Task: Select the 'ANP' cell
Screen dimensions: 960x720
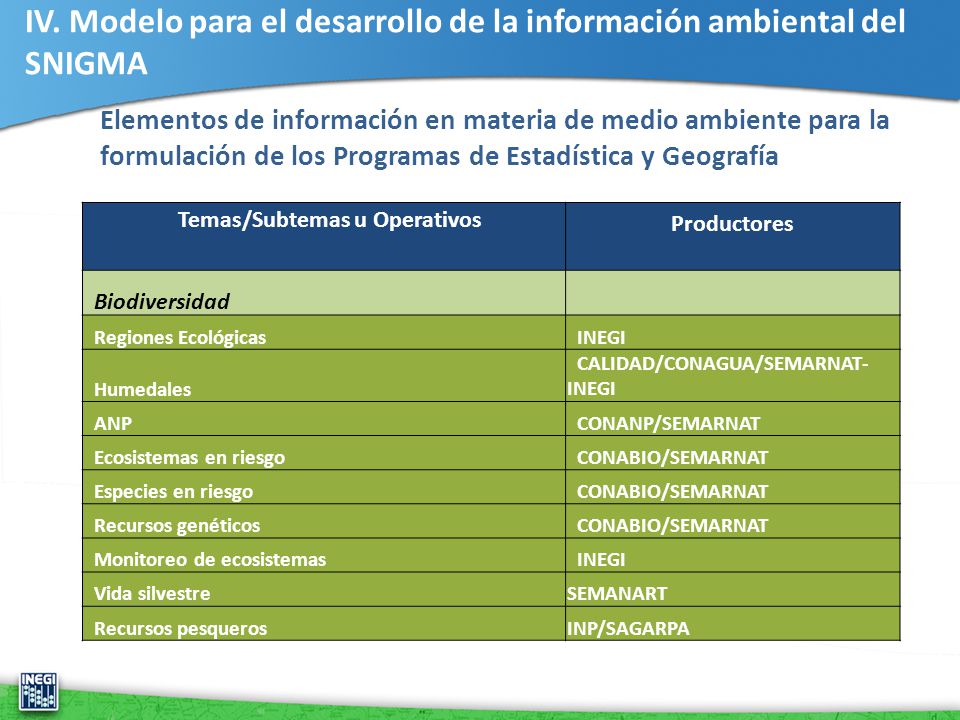Action: coord(324,419)
